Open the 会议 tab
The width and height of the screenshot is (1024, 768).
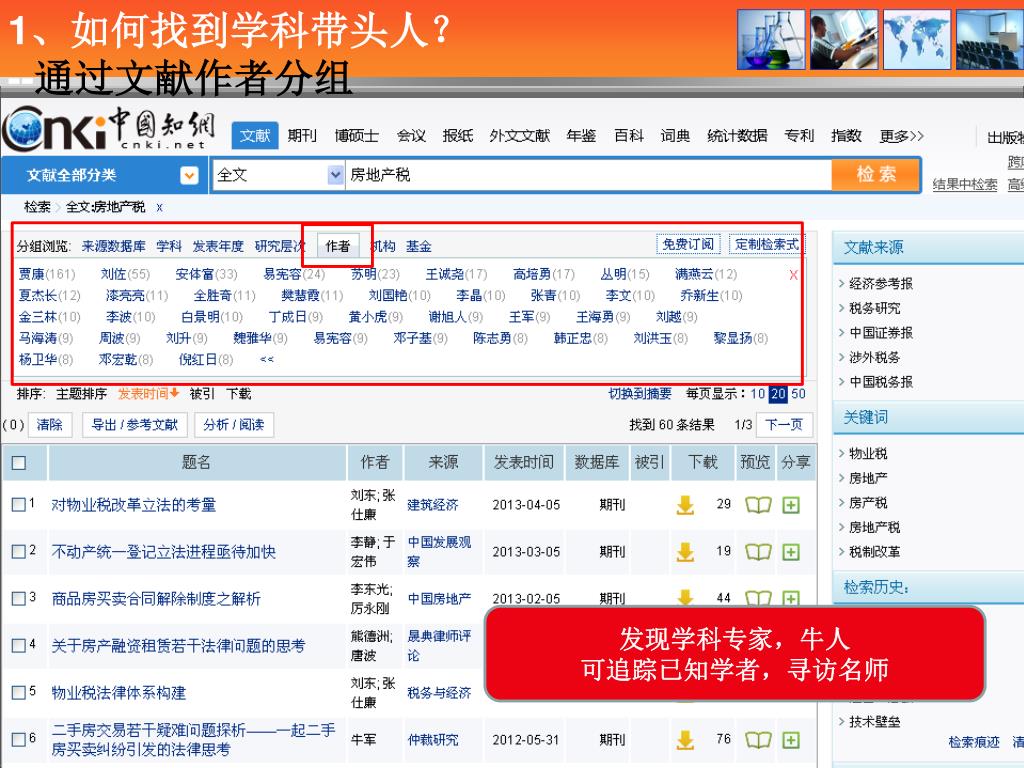(411, 136)
